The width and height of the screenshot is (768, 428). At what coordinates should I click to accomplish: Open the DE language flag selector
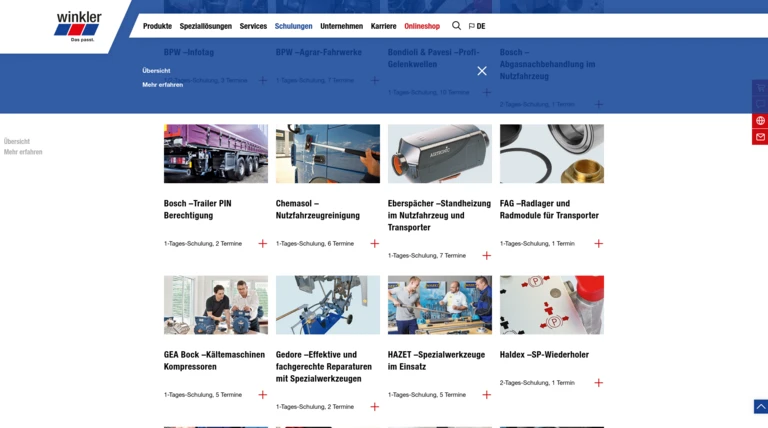tap(477, 26)
